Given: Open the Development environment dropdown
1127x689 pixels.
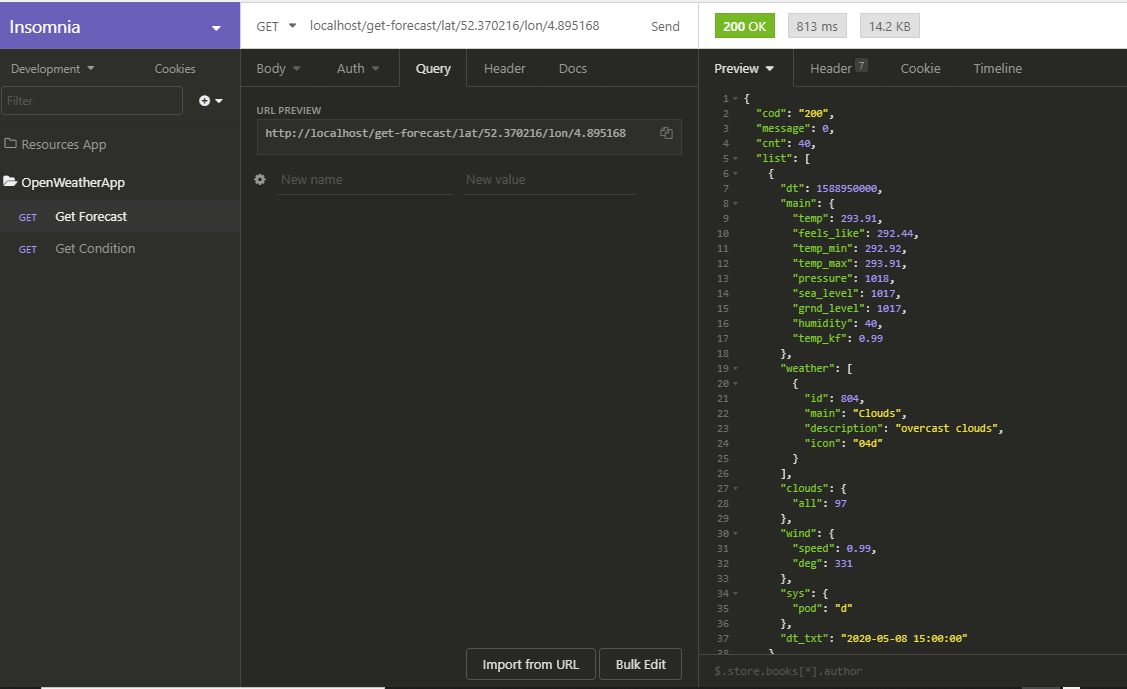Looking at the screenshot, I should point(52,69).
